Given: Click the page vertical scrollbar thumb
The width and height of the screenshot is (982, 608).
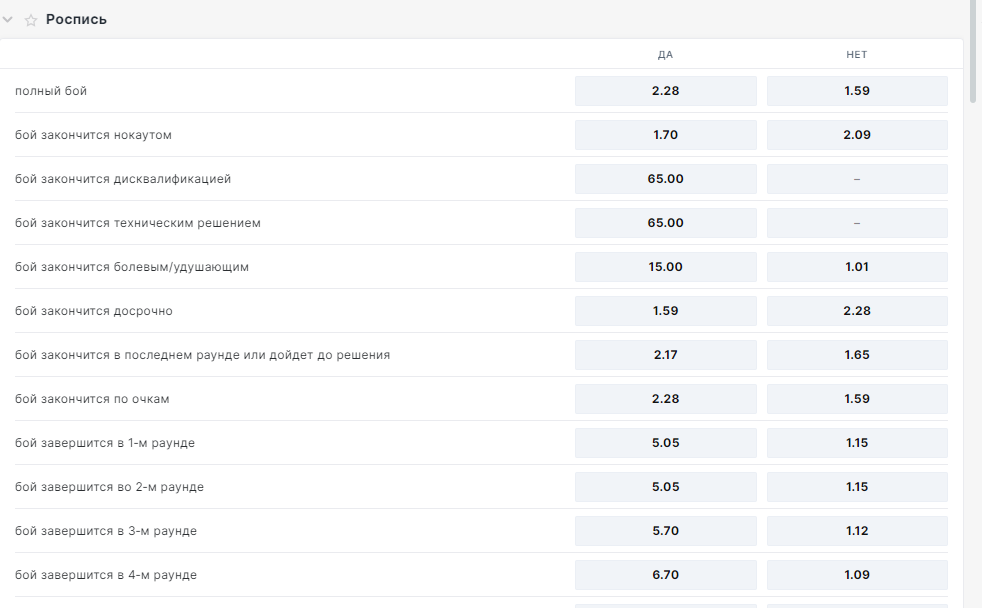Looking at the screenshot, I should (973, 51).
